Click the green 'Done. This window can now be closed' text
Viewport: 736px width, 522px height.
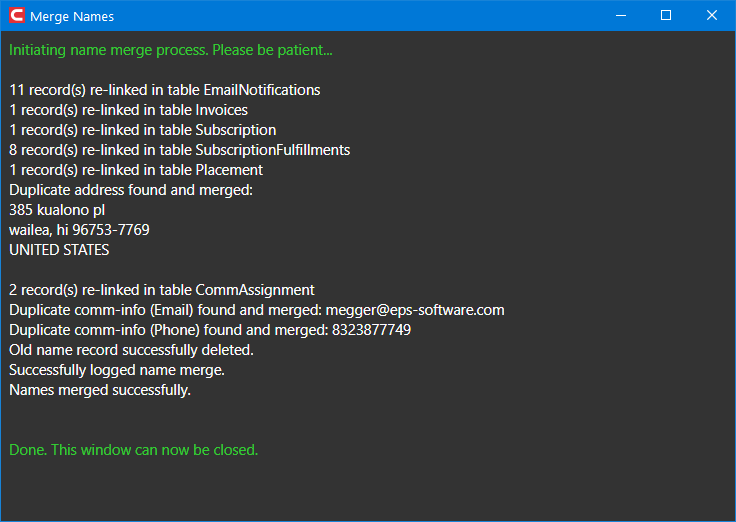[134, 450]
